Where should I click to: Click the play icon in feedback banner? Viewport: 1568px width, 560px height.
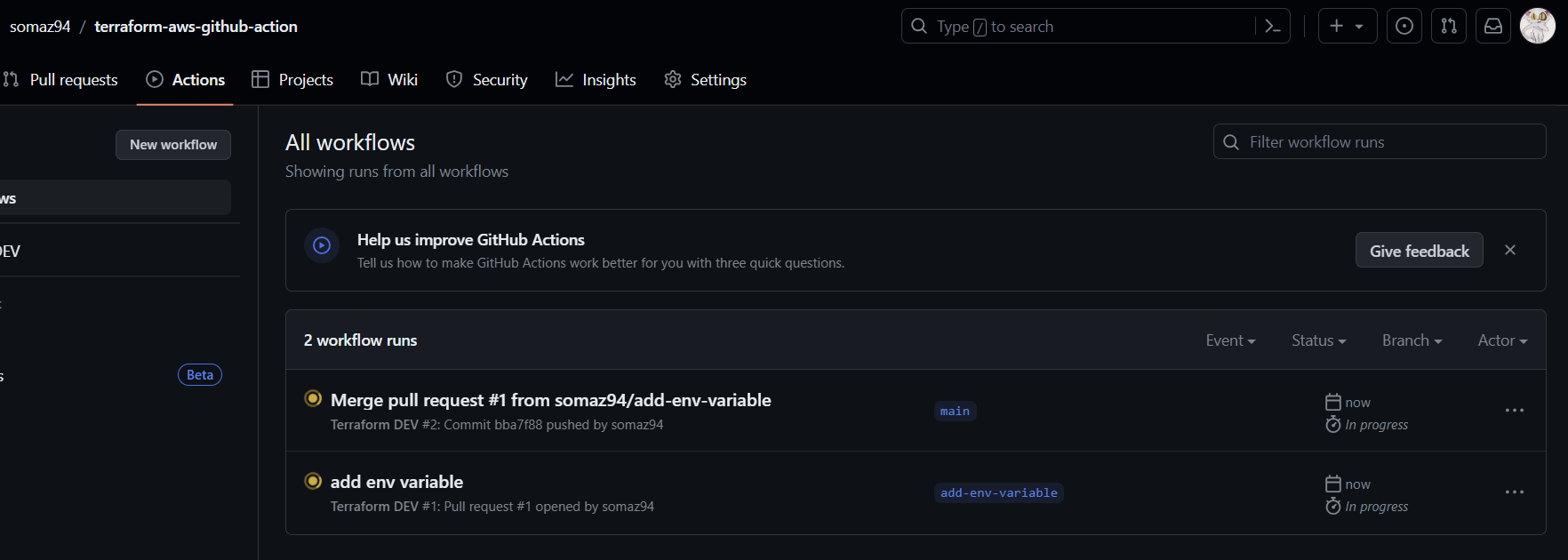pyautogui.click(x=322, y=245)
